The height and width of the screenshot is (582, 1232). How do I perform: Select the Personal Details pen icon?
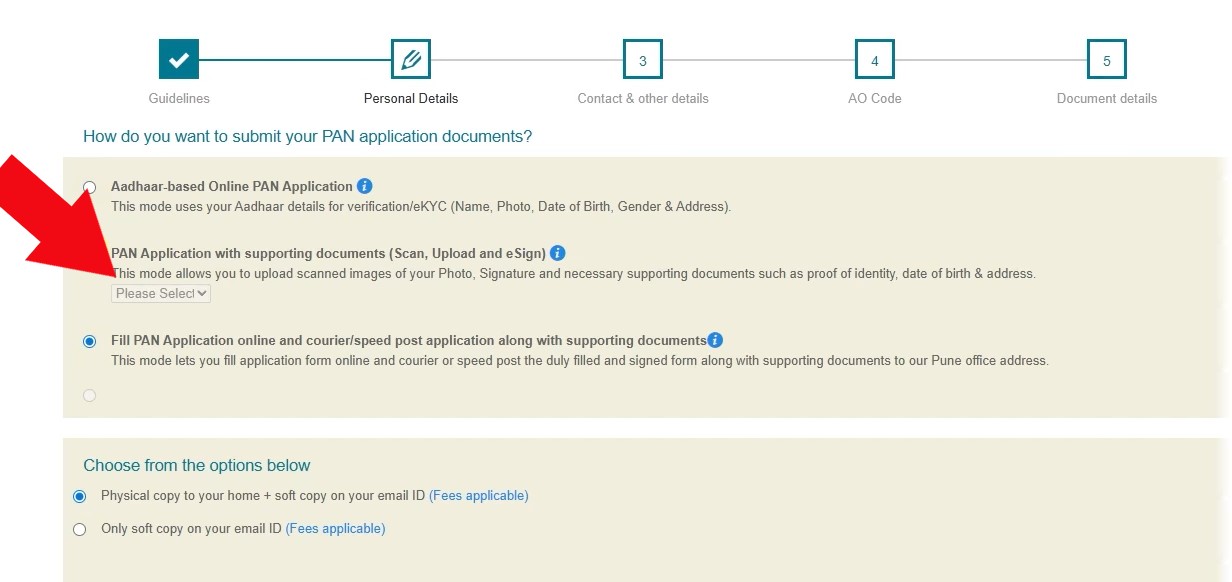(411, 59)
